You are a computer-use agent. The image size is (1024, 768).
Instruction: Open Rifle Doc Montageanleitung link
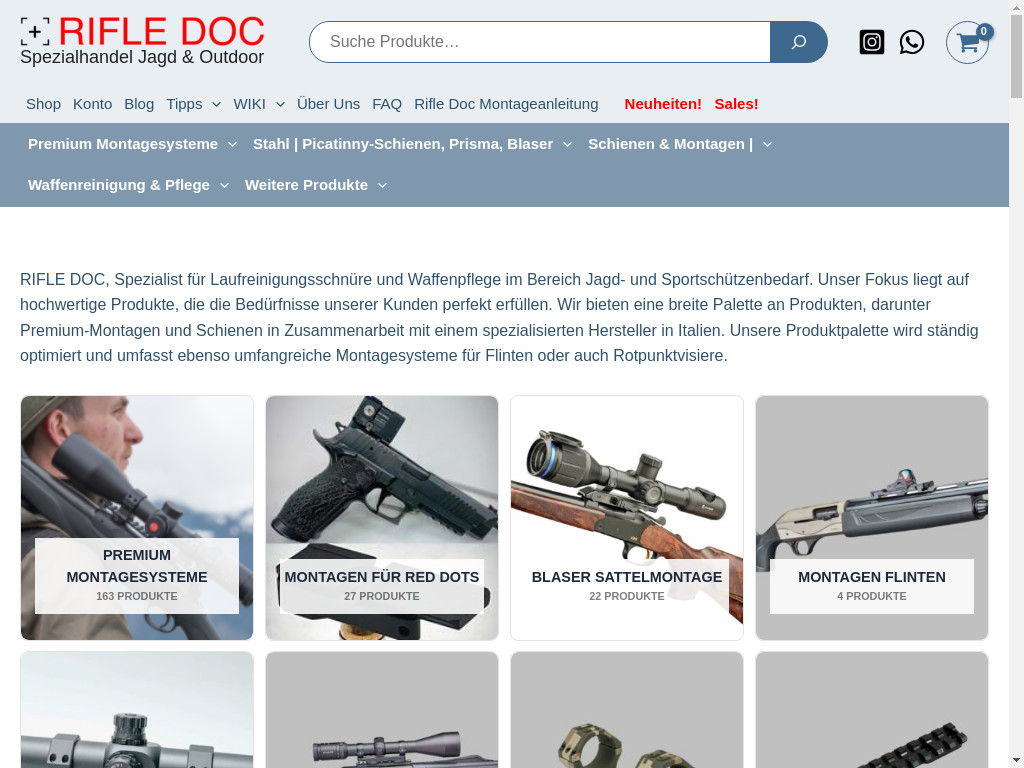tap(506, 104)
